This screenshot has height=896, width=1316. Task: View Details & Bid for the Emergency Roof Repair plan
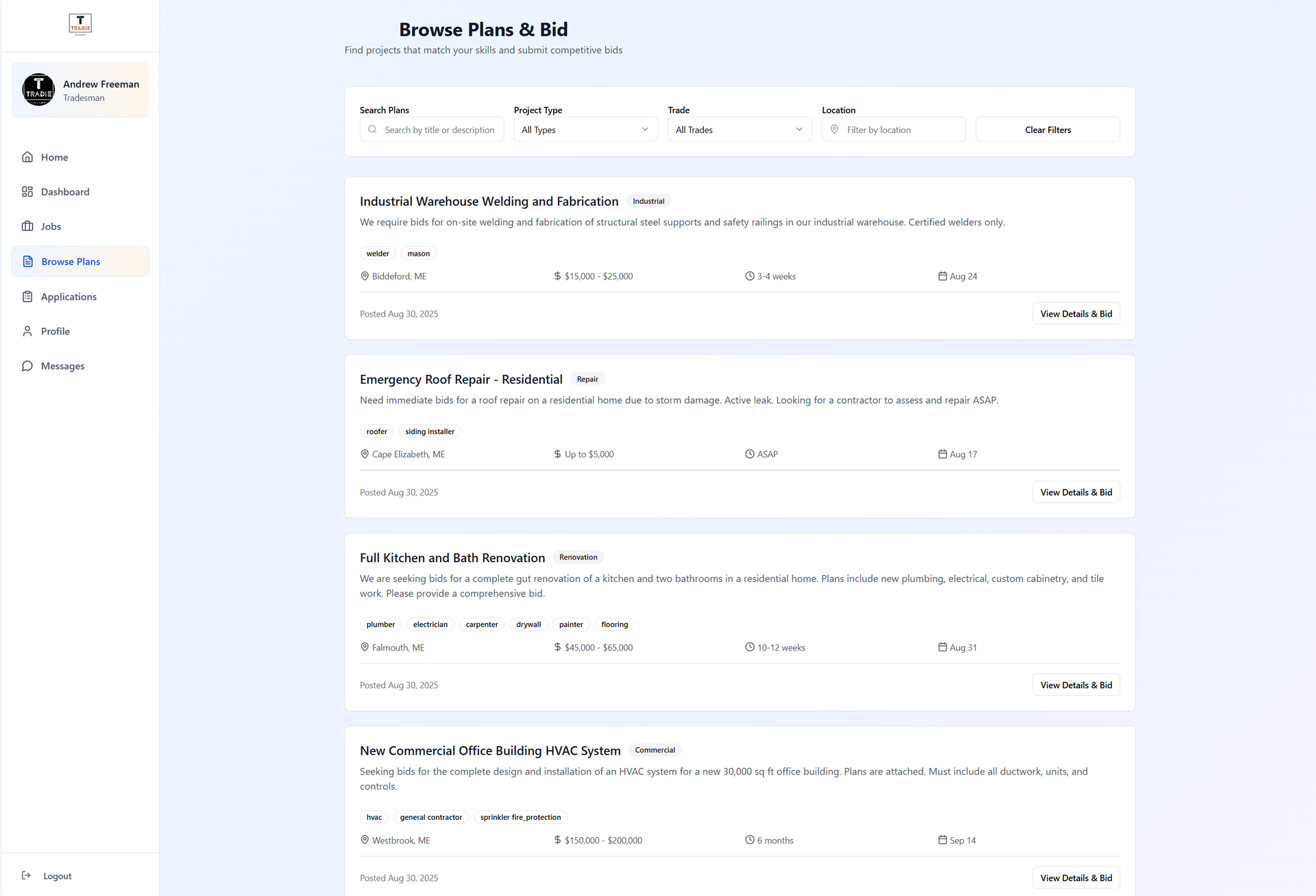[x=1075, y=492]
